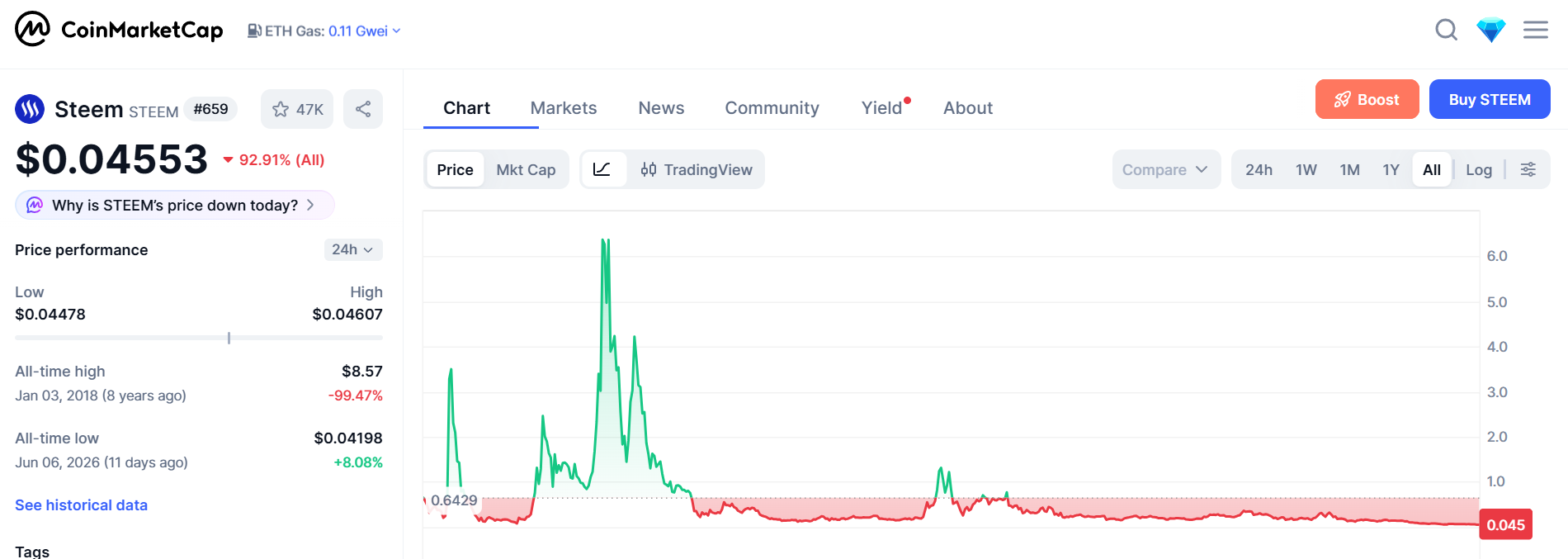Open the Yield tab
Screen dimensions: 1568x559
click(881, 108)
